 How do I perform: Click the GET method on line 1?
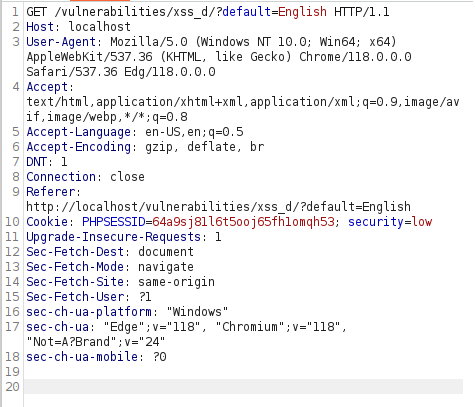pos(37,12)
